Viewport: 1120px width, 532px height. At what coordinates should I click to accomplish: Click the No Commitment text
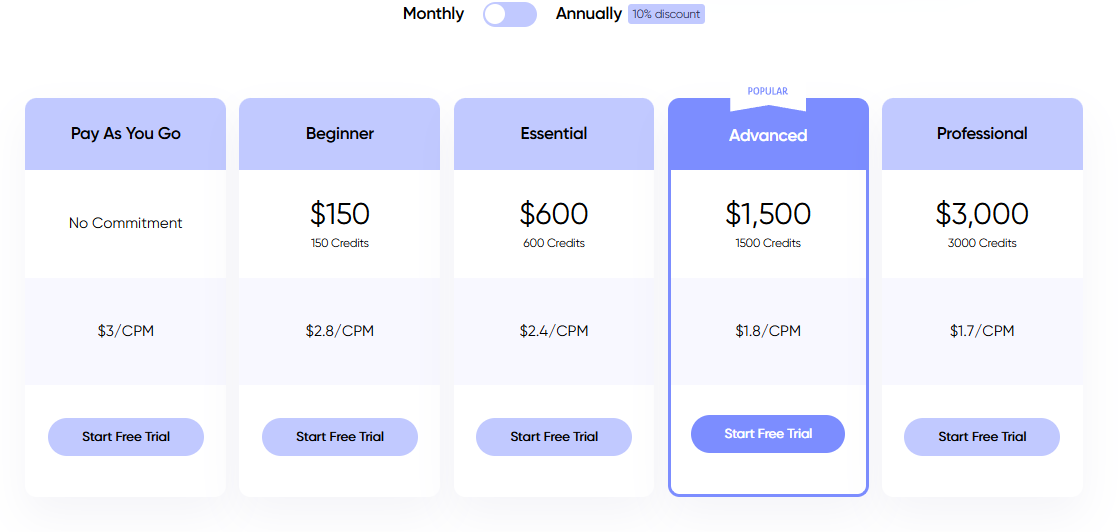pyautogui.click(x=126, y=223)
